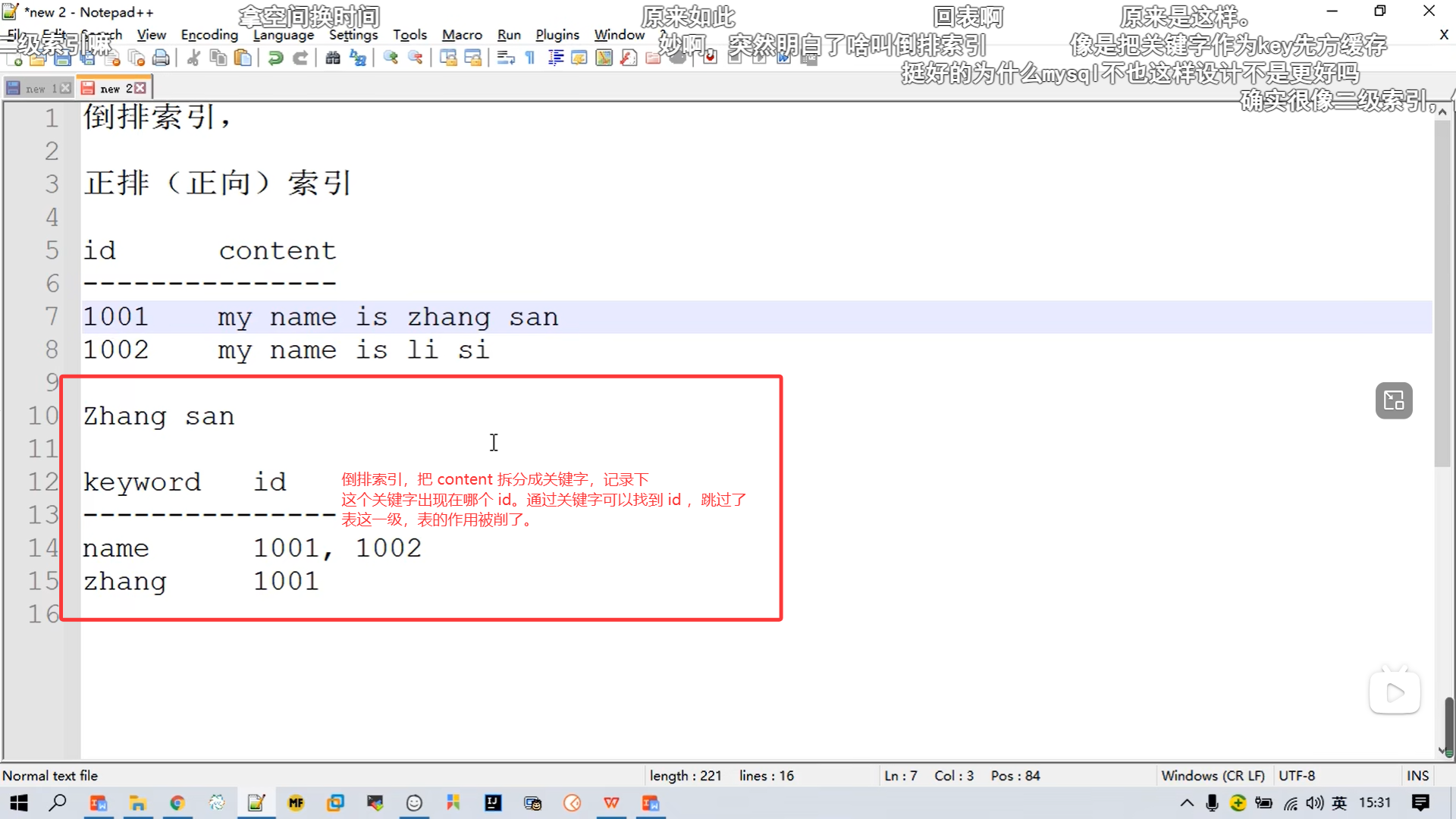Open the Plugins menu
The width and height of the screenshot is (1456, 819).
[557, 35]
